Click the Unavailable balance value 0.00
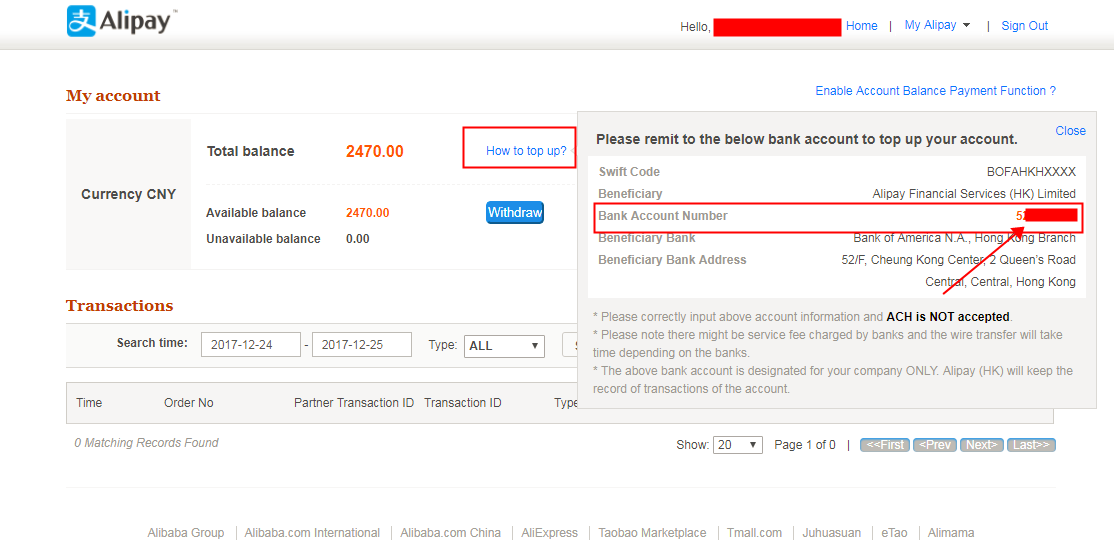Image resolution: width=1114 pixels, height=546 pixels. 357,239
